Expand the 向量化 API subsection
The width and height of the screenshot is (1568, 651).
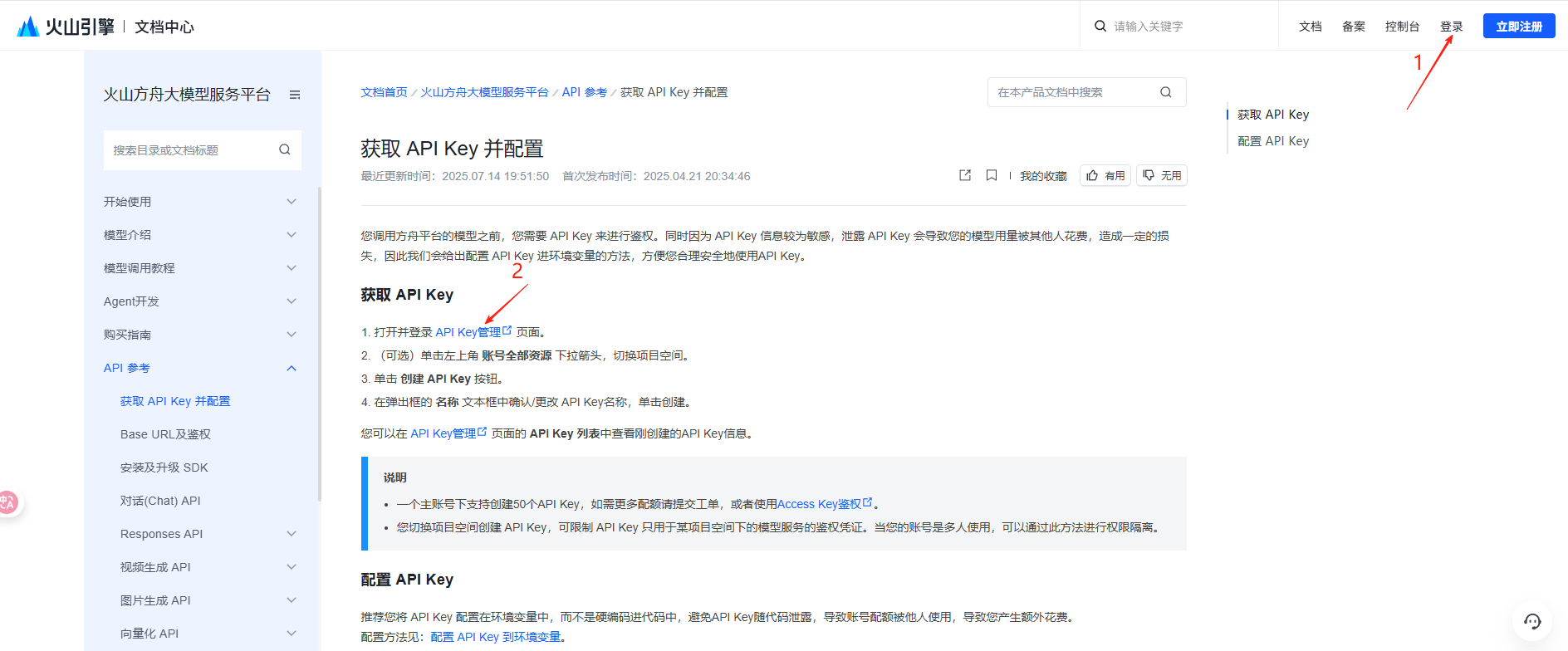292,634
